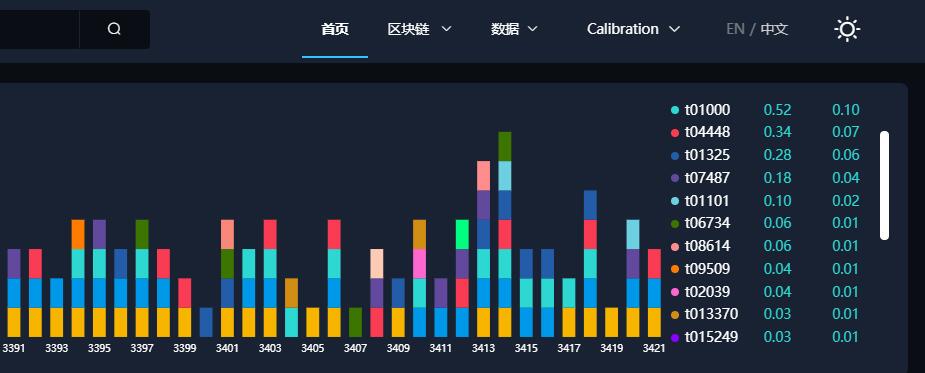Viewport: 925px width, 373px height.
Task: Select miner t07487 in legend
Action: click(707, 178)
